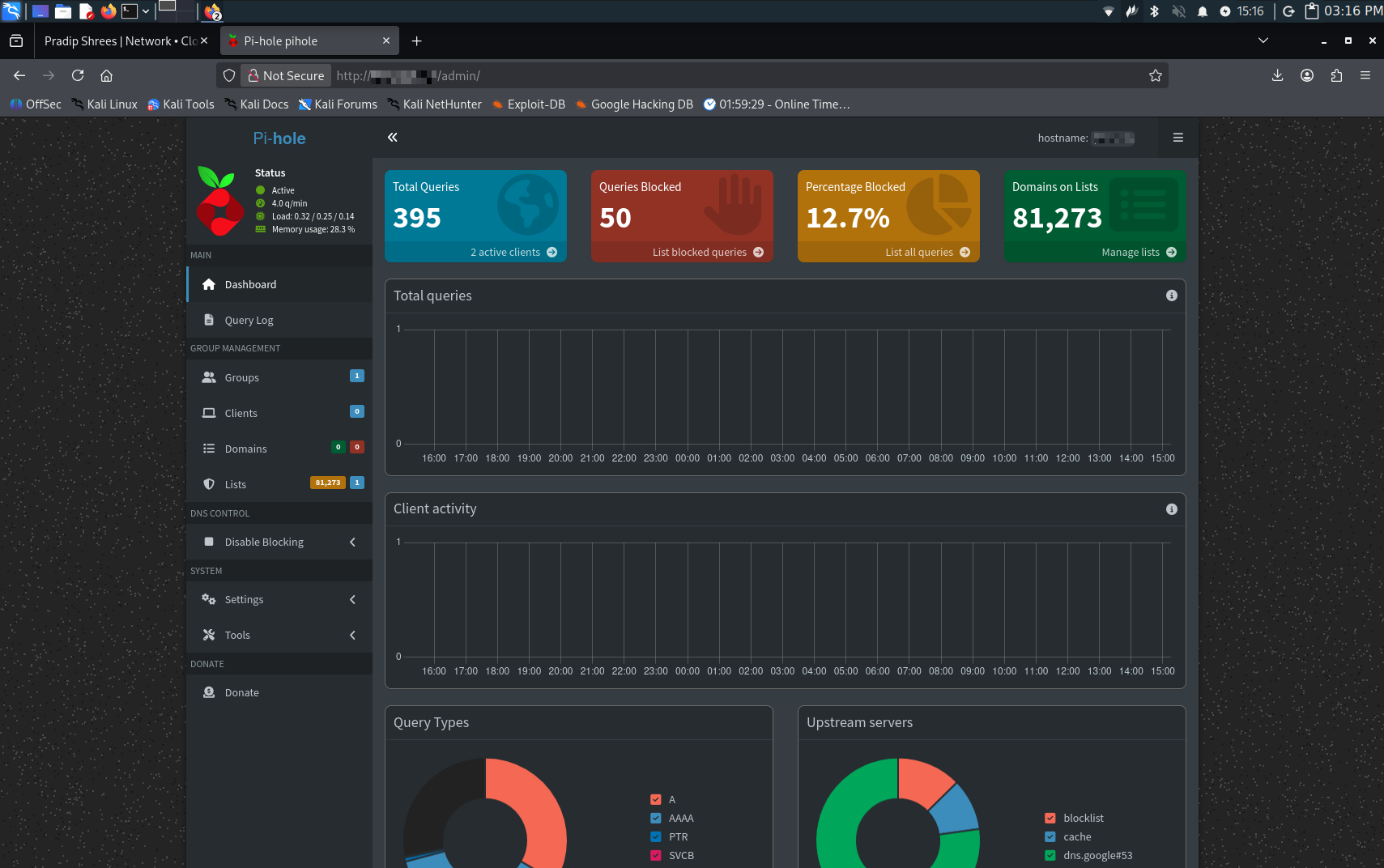Screen dimensions: 1384x868
Task: Select the Groups icon in Group Management
Action: [210, 377]
